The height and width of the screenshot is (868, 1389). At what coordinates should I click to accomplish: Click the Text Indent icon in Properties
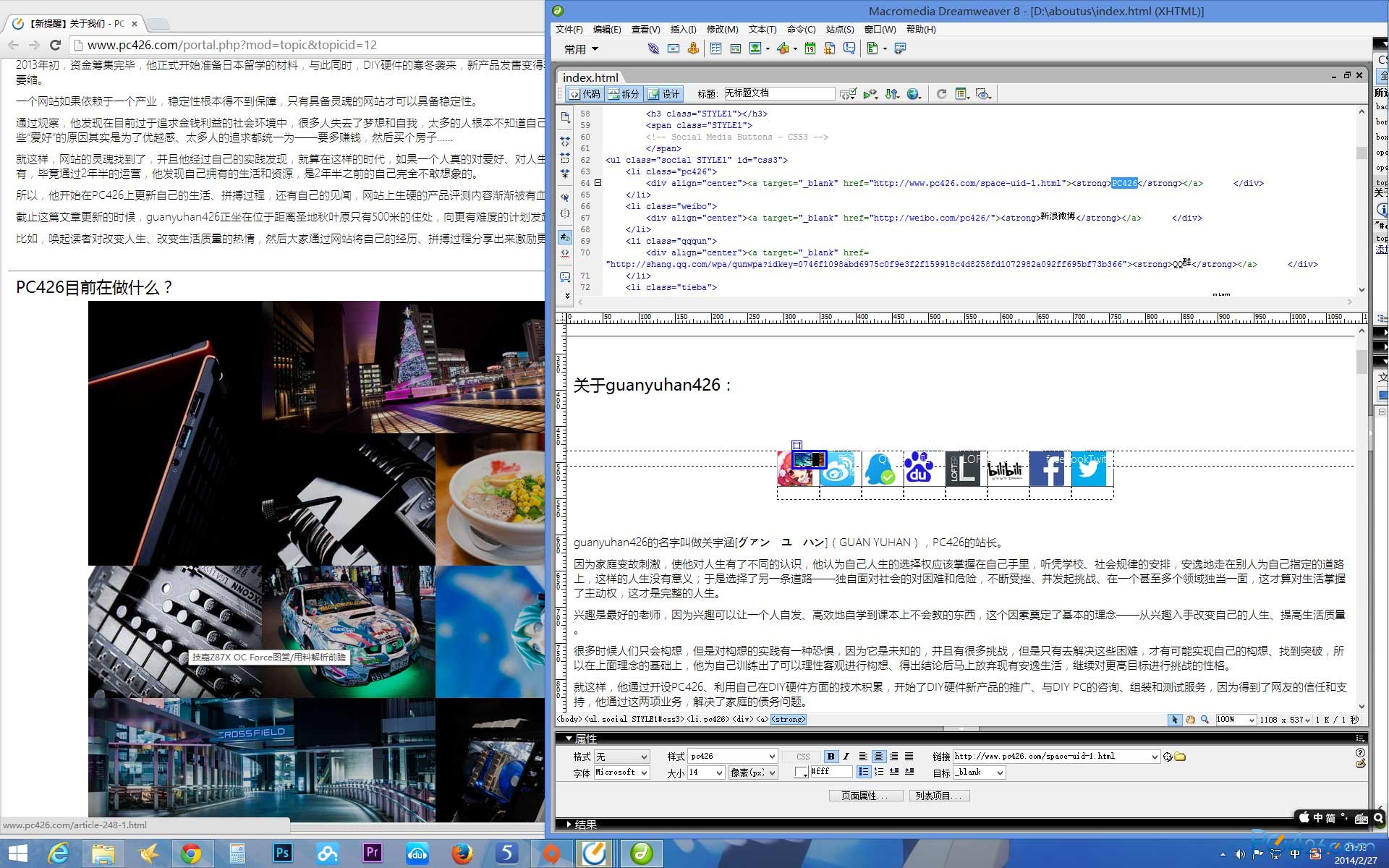909,772
